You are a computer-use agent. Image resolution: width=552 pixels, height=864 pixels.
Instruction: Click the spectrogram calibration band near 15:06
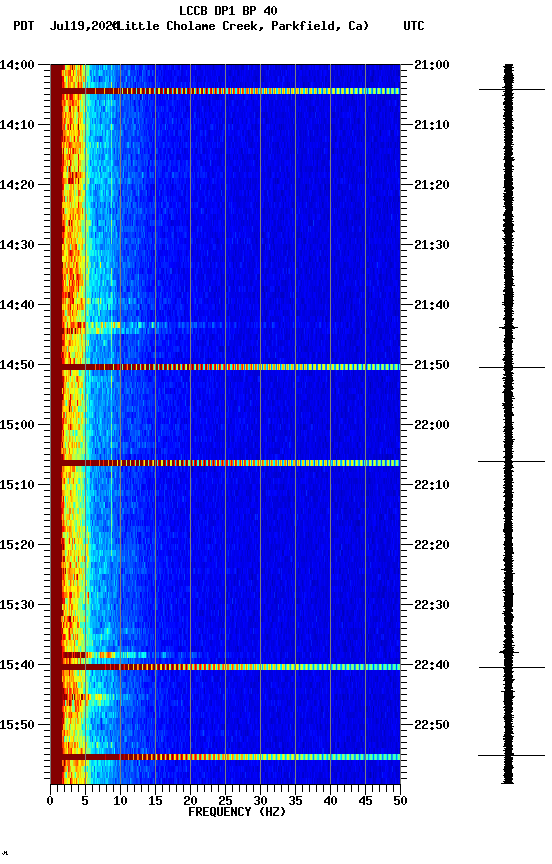[225, 463]
